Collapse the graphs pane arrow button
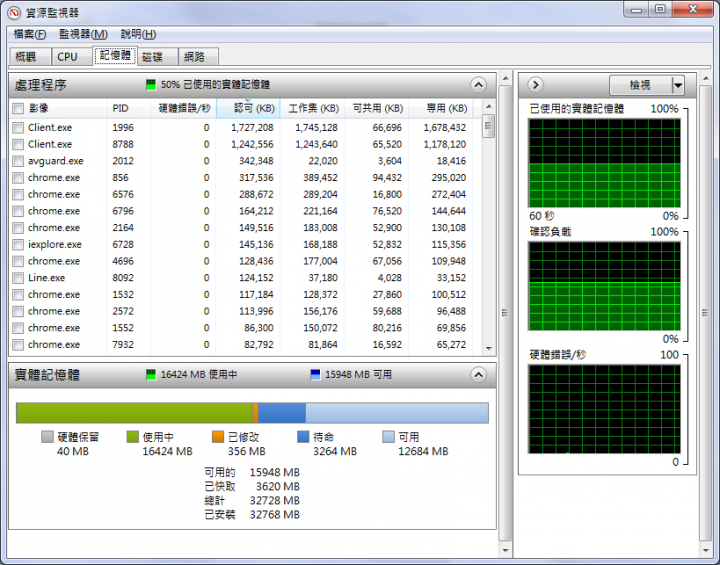Image resolution: width=720 pixels, height=565 pixels. (535, 85)
